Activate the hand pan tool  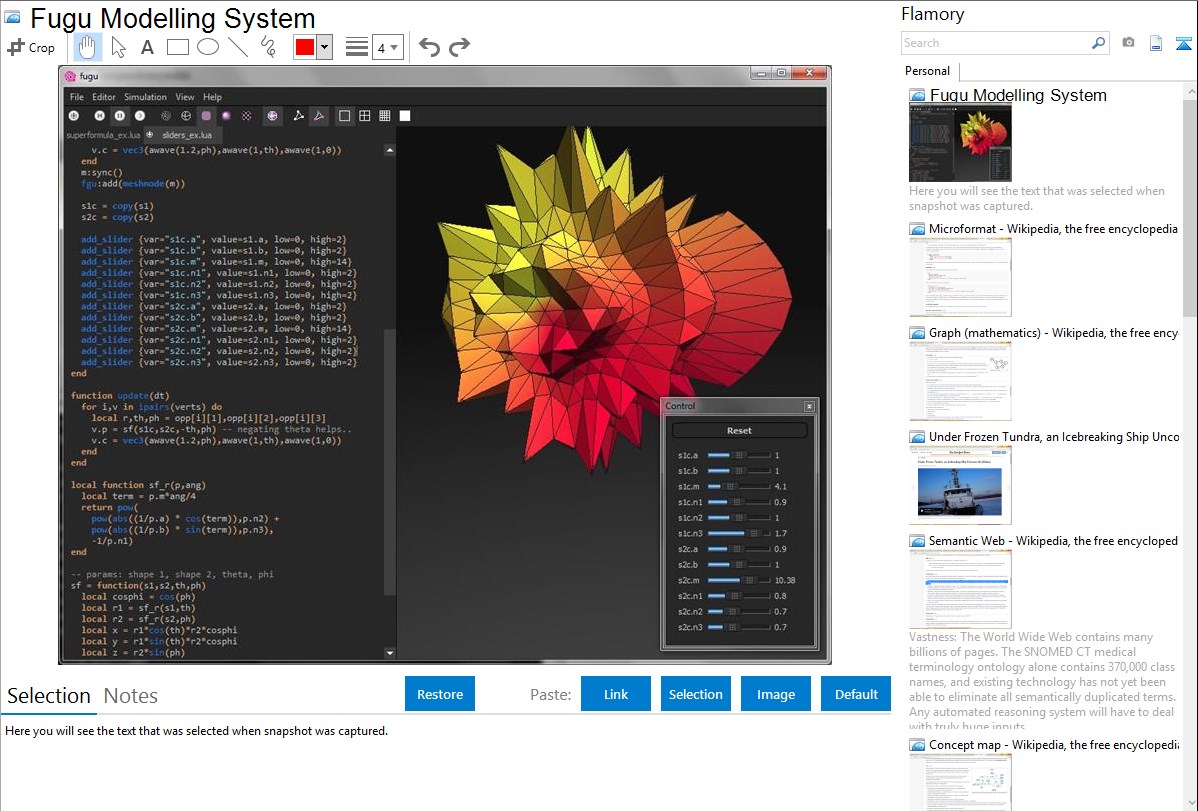click(88, 47)
